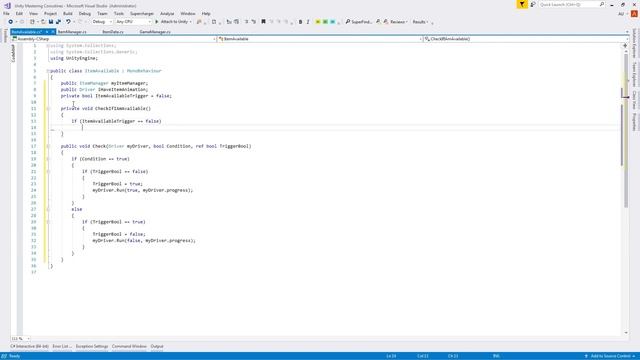
Task: Click the Open File toolbar icon
Action: [43, 22]
